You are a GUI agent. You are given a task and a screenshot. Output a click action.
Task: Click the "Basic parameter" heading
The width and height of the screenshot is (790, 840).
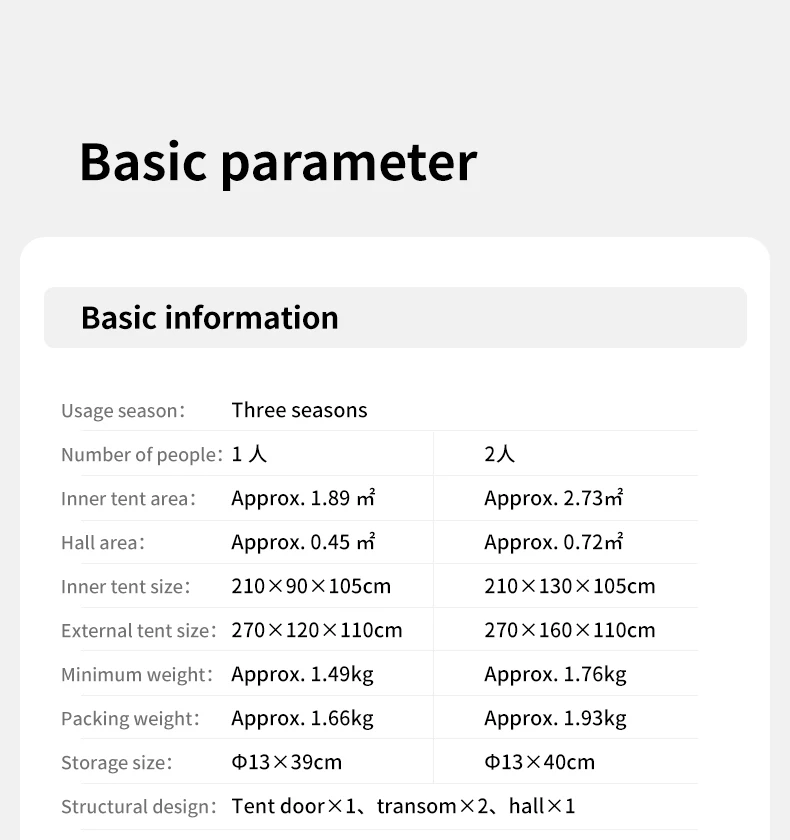click(x=278, y=162)
